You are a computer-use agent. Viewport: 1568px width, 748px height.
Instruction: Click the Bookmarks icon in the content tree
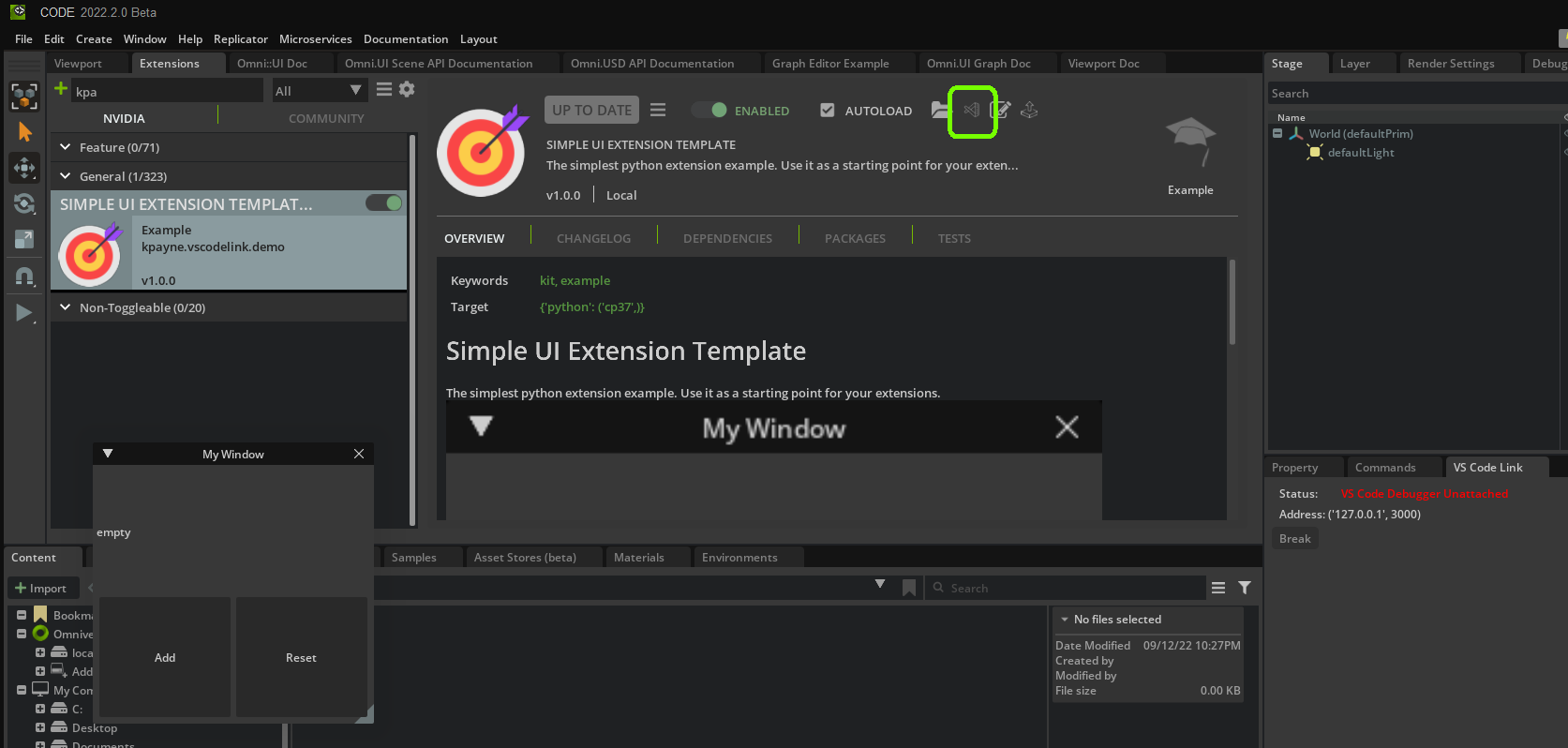tap(40, 614)
